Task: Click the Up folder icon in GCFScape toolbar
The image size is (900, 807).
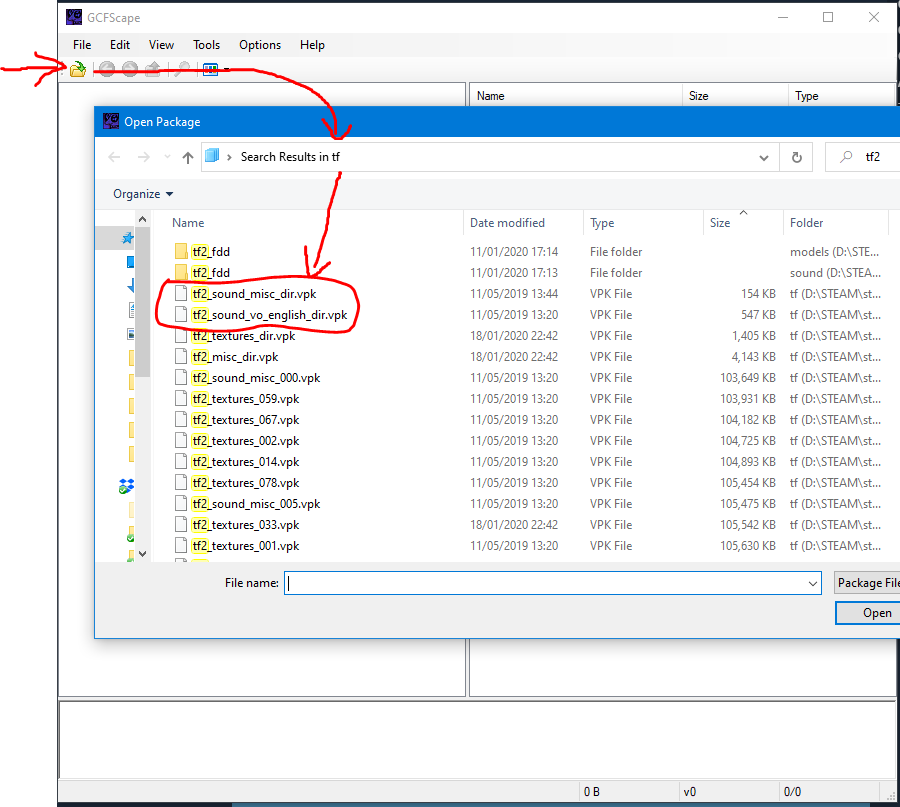Action: (153, 69)
